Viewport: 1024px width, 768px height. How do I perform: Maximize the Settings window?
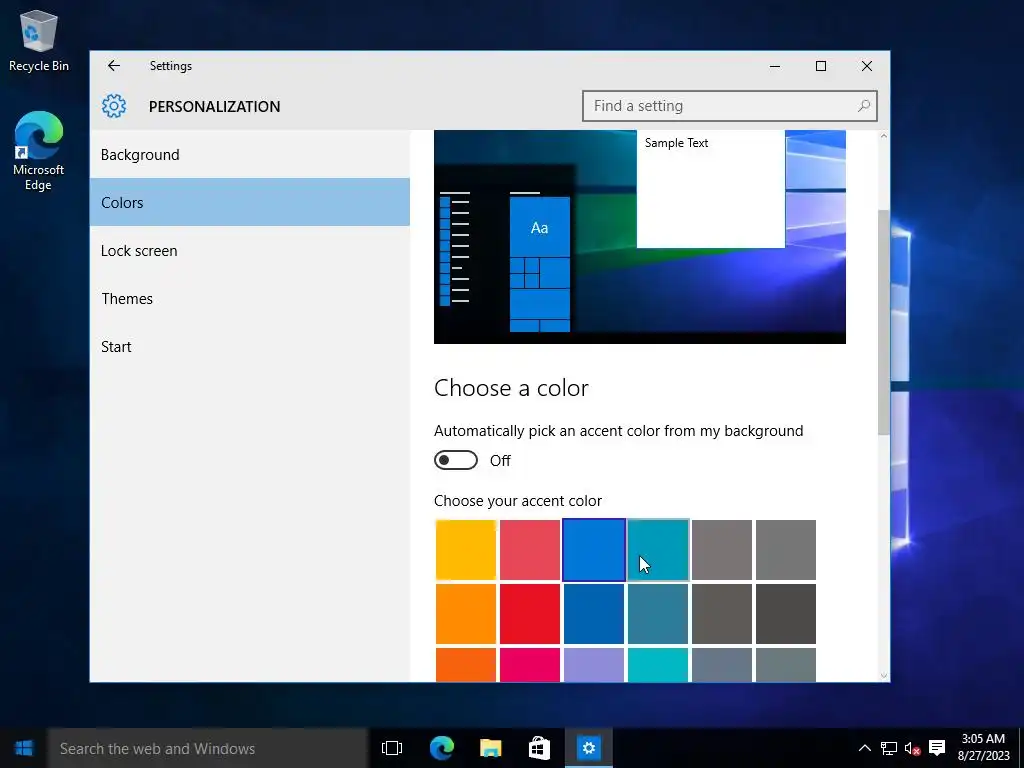(821, 66)
